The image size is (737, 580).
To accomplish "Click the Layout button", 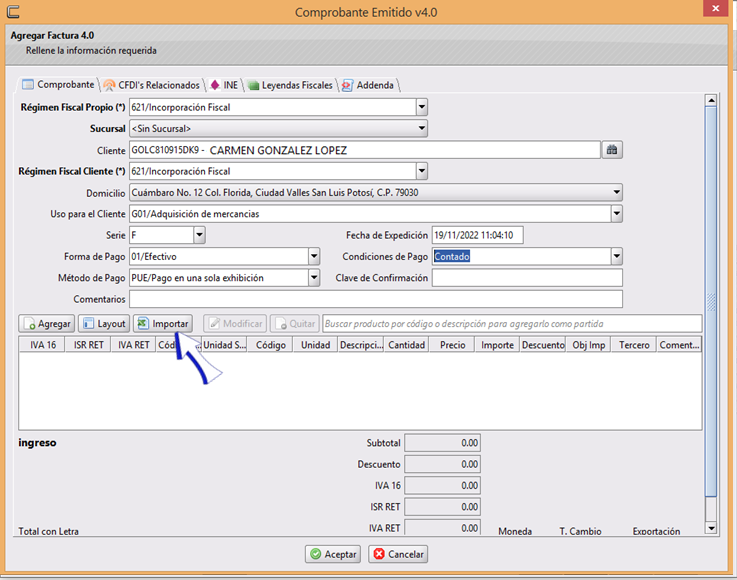I will click(104, 323).
